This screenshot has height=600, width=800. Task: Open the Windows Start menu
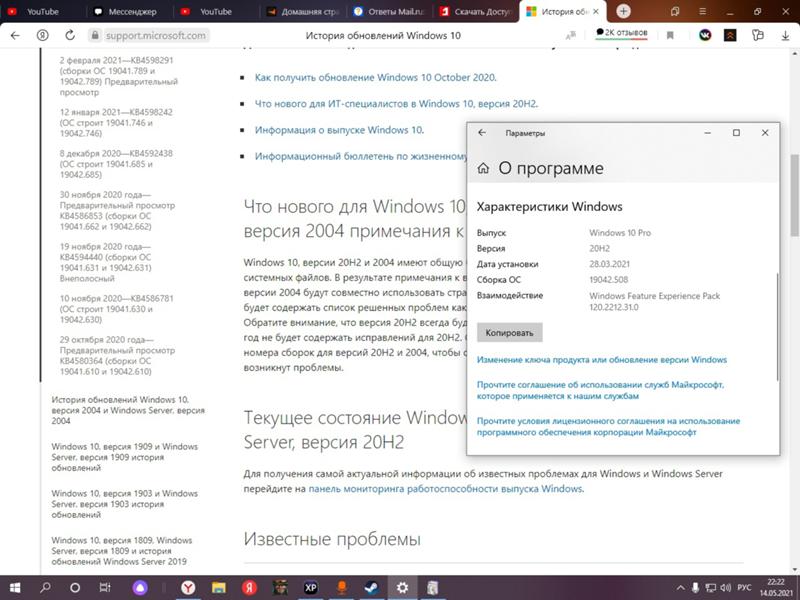click(15, 587)
